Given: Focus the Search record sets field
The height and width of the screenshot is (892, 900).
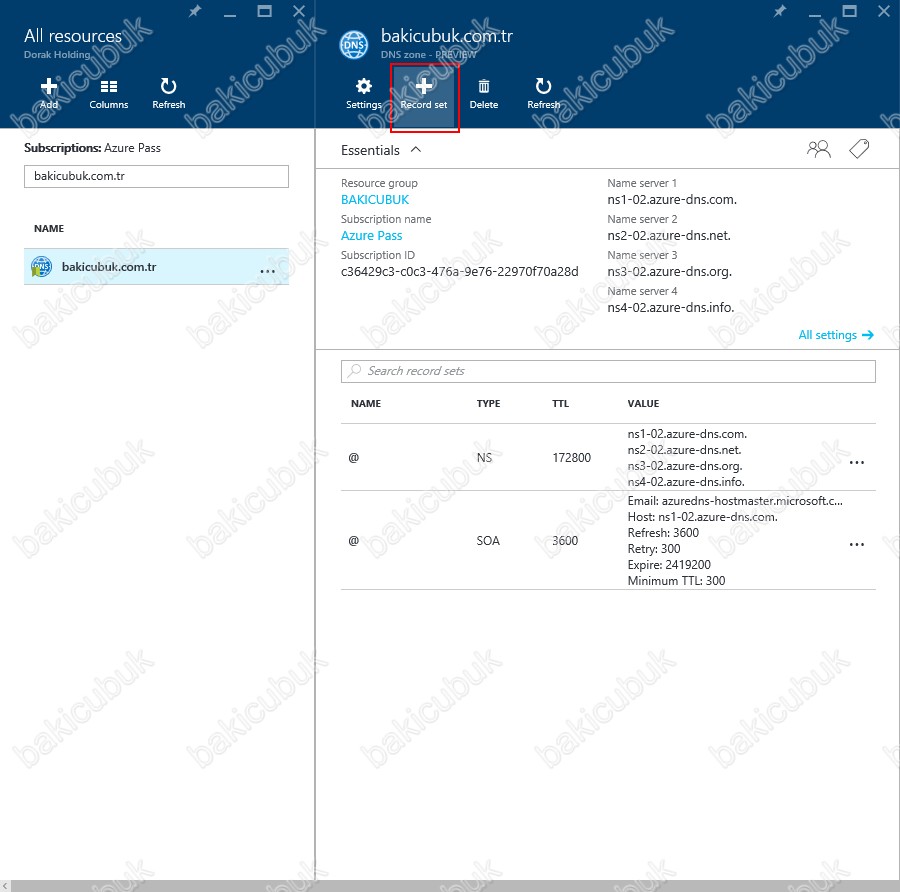Looking at the screenshot, I should (608, 371).
